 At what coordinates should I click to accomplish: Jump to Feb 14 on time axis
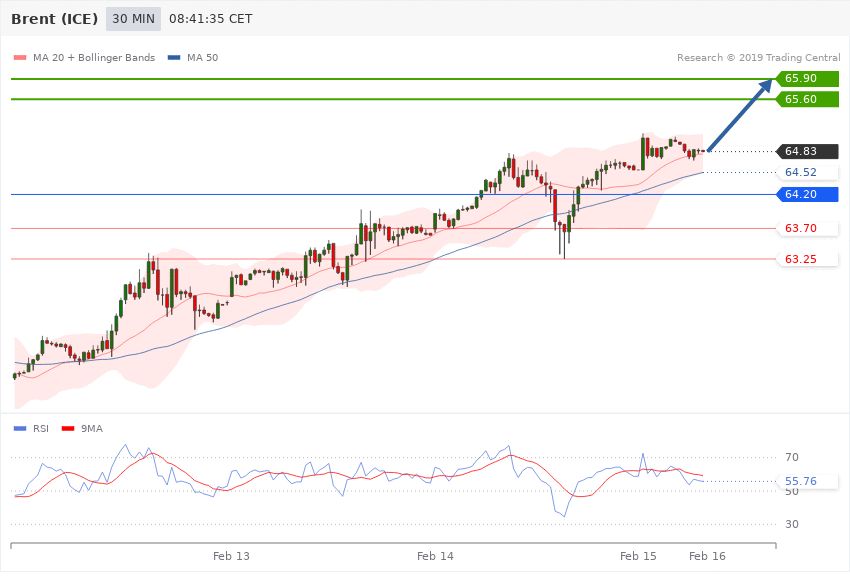coord(435,555)
